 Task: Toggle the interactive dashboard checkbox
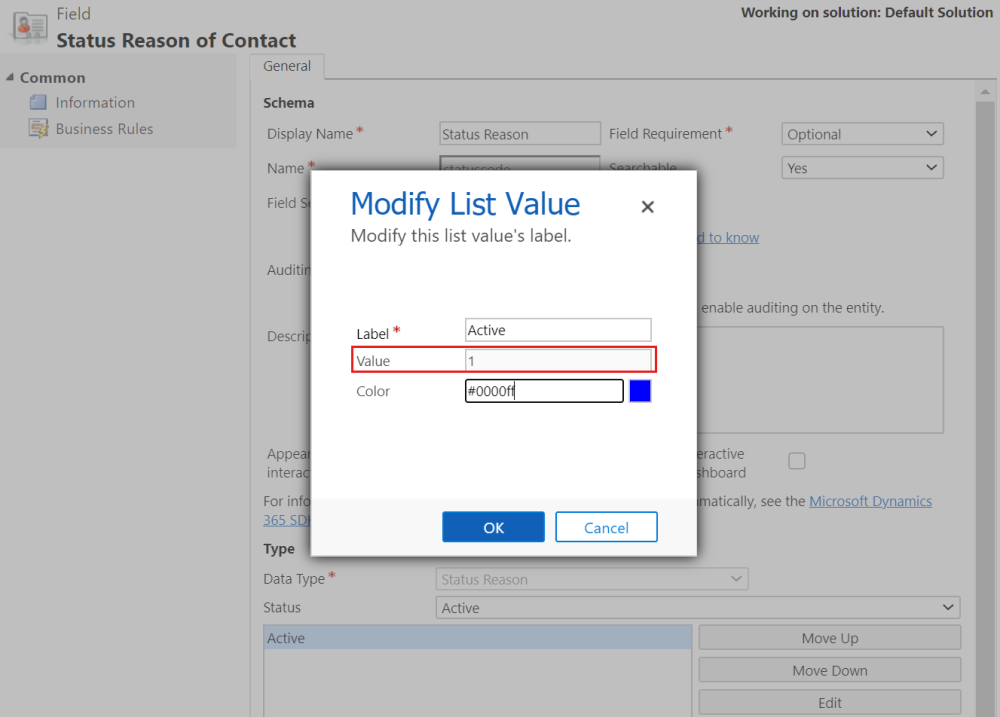point(797,461)
